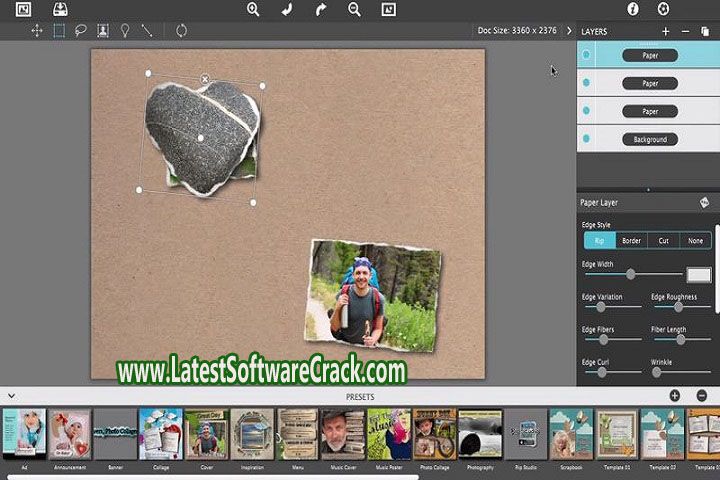Select the lasso selection tool

(81, 31)
